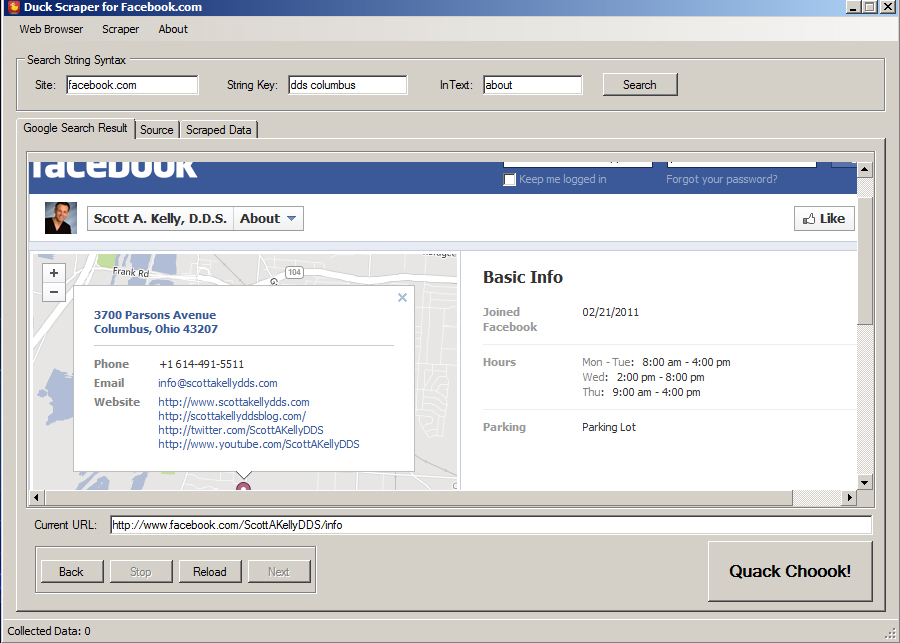Screen dimensions: 900x643
Task: Click the Wed hours row
Action: pyautogui.click(x=643, y=377)
